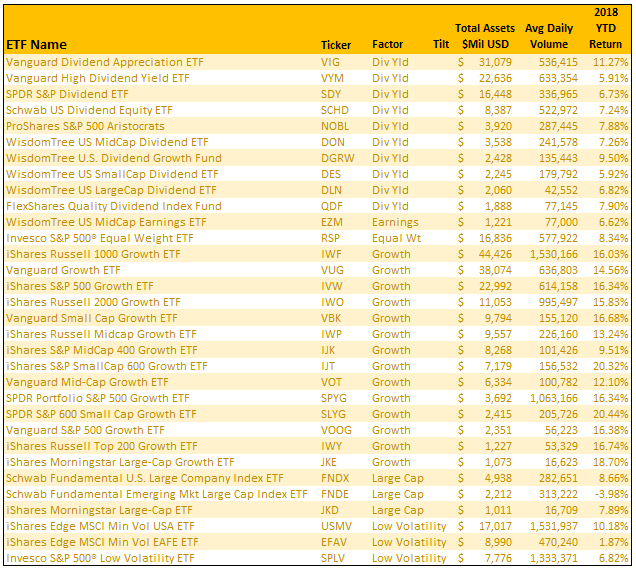Select 'iShares Edge MSCI Min Vol EAFE ETF' name

pyautogui.click(x=102, y=542)
